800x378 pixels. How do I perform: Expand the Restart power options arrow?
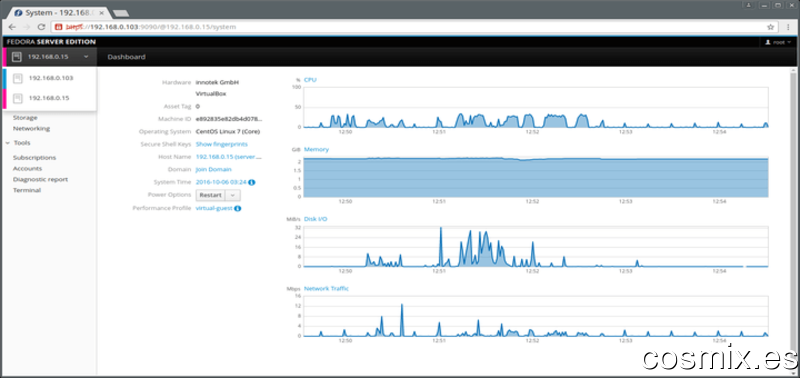(x=233, y=195)
